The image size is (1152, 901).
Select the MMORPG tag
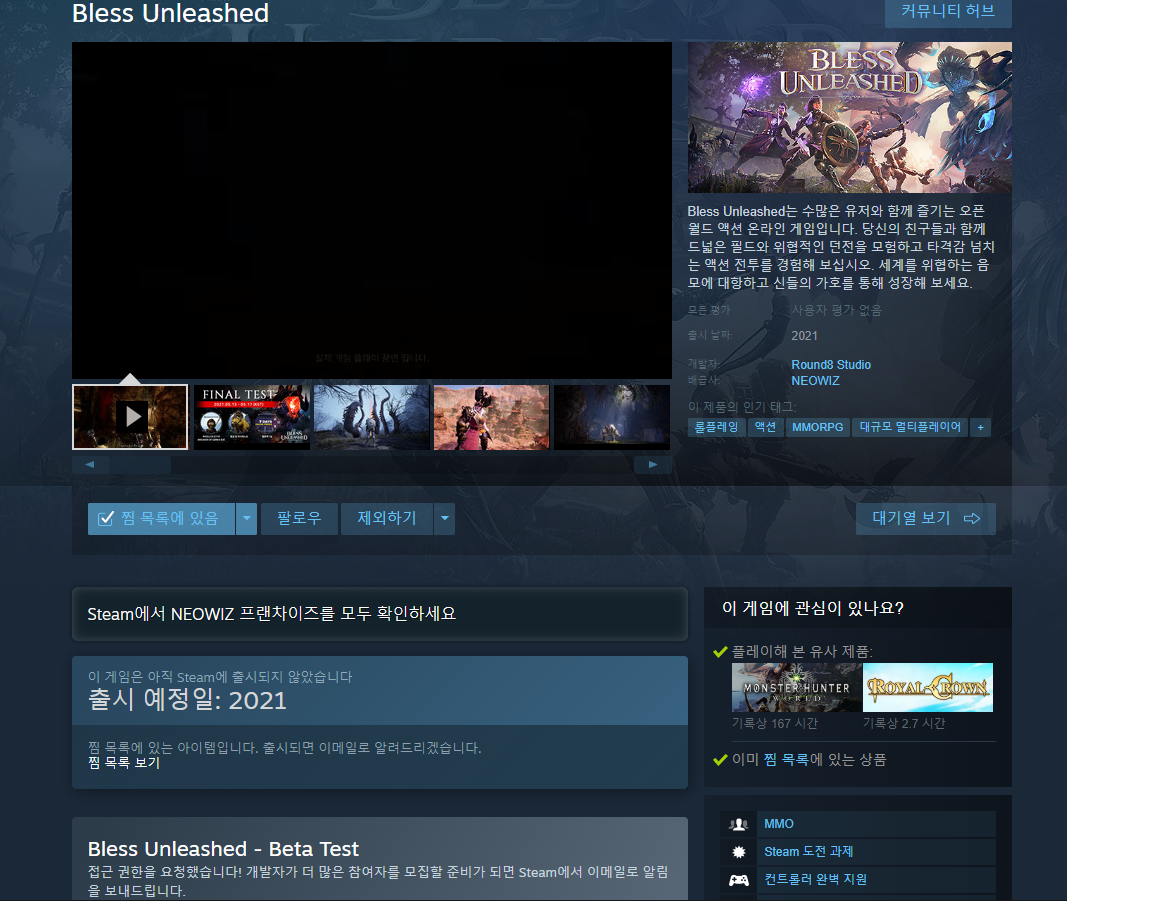pyautogui.click(x=817, y=428)
